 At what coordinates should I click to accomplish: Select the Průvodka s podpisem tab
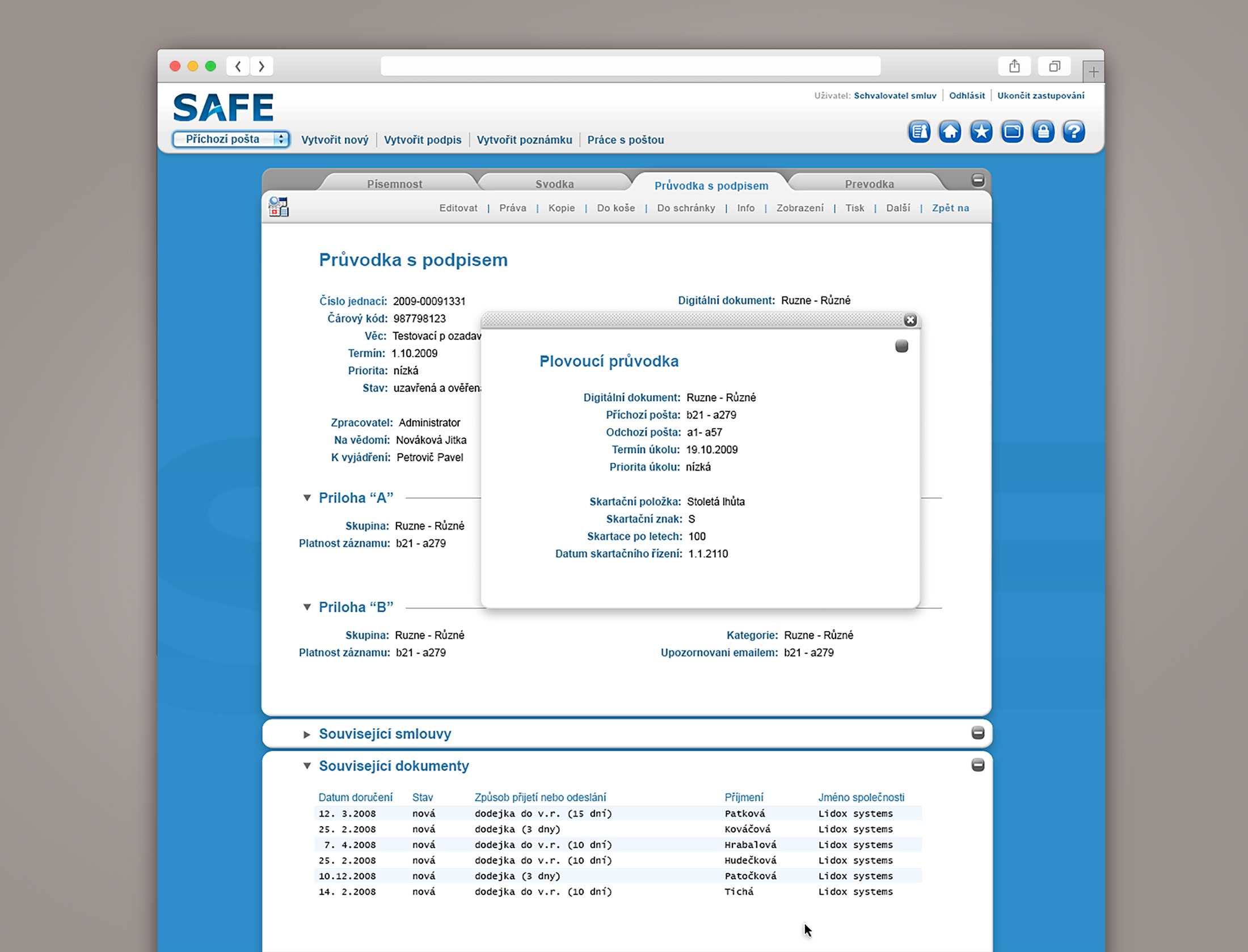(711, 185)
